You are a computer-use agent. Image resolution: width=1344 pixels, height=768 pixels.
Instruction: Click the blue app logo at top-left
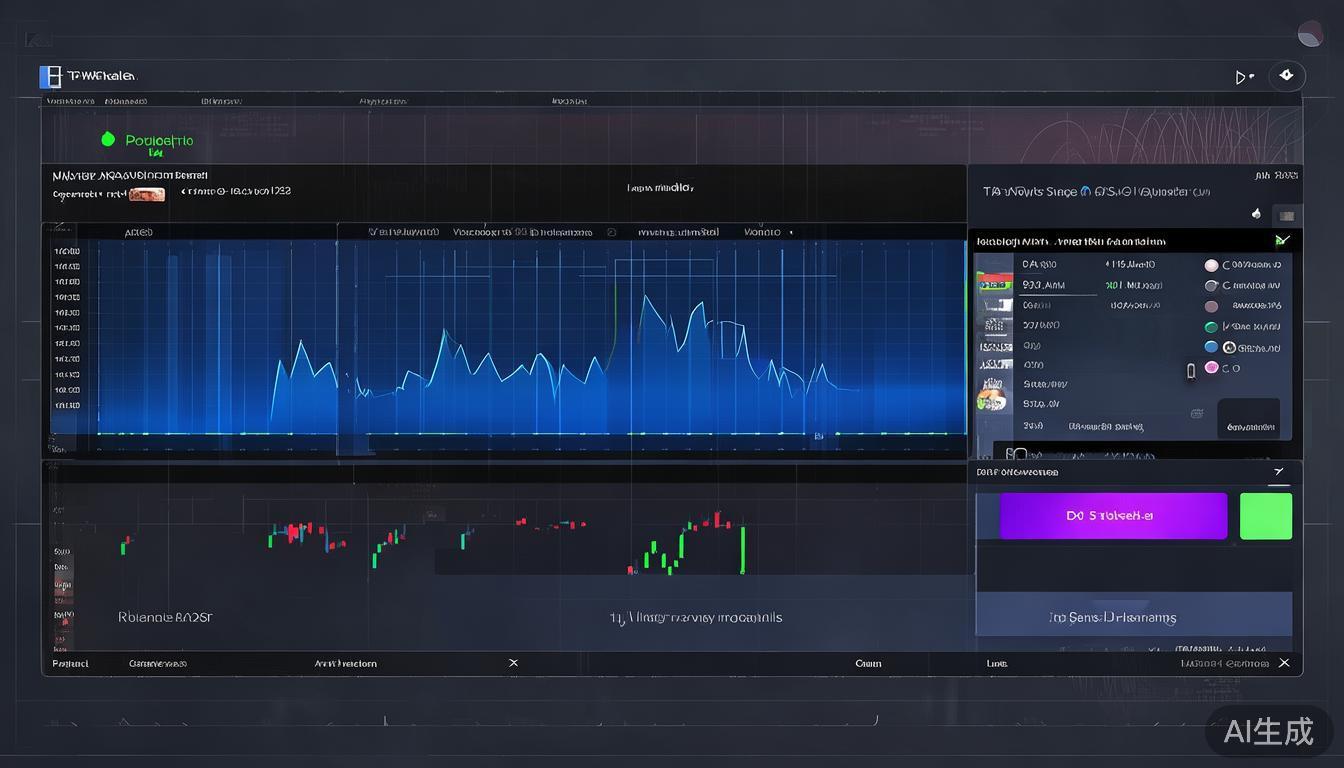point(50,77)
